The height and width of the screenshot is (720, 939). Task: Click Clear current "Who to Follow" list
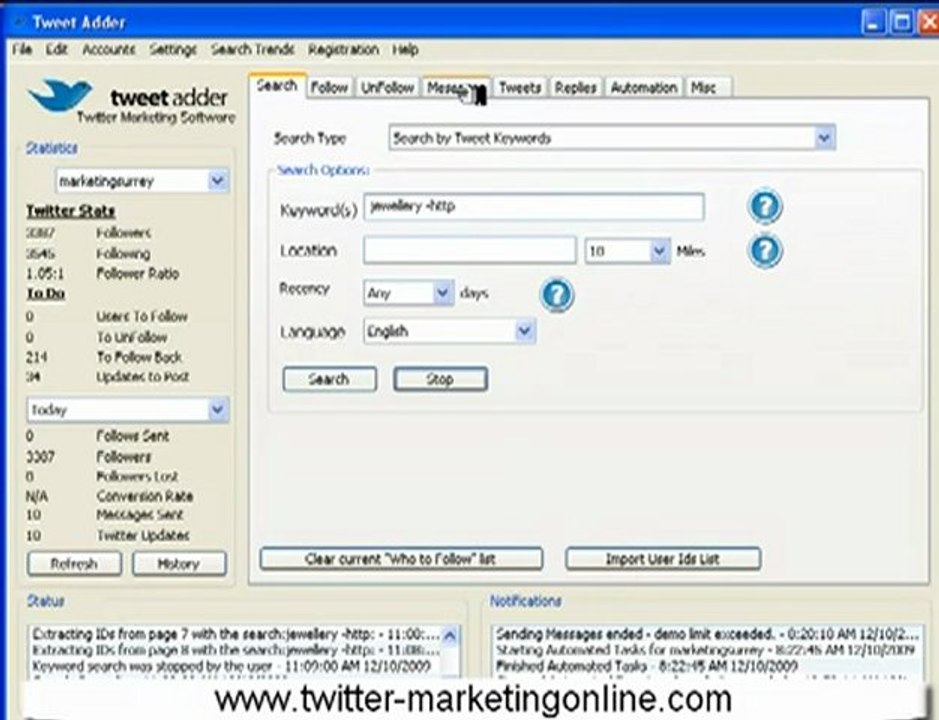401,559
